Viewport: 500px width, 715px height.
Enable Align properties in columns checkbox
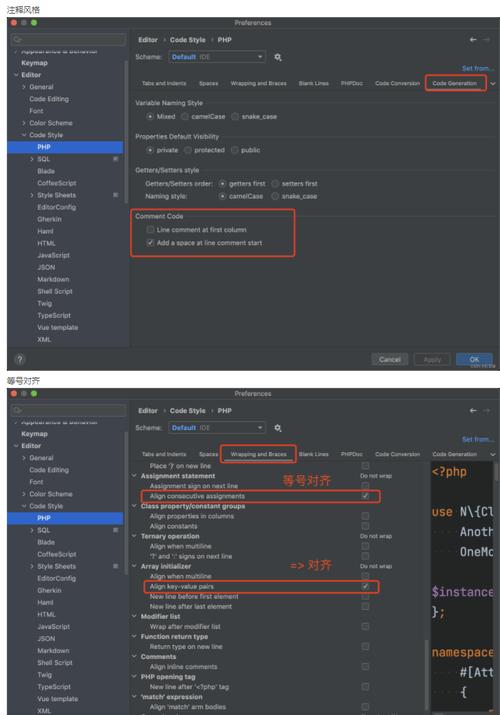click(x=365, y=516)
